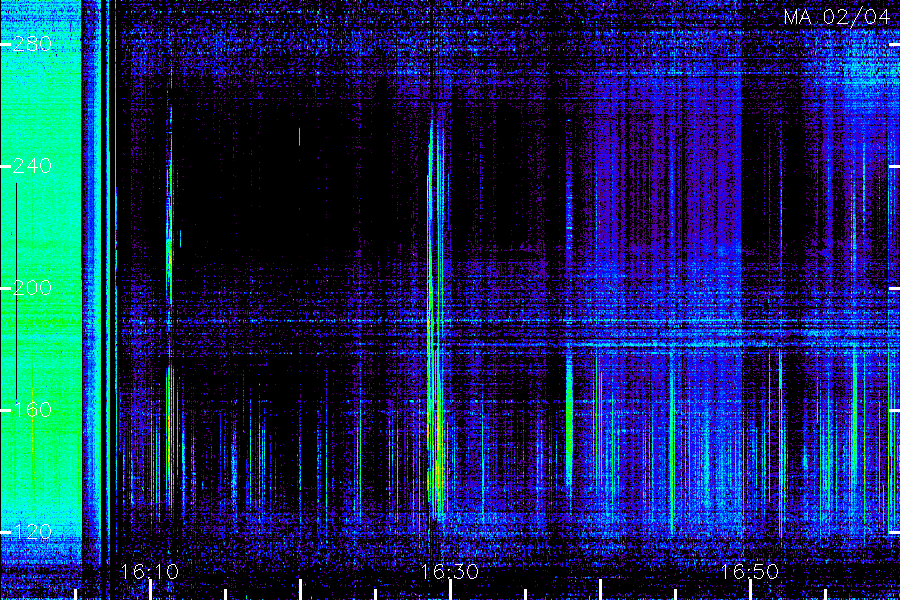900x600 pixels.
Task: Click the 200 frequency axis label
Action: [32, 288]
